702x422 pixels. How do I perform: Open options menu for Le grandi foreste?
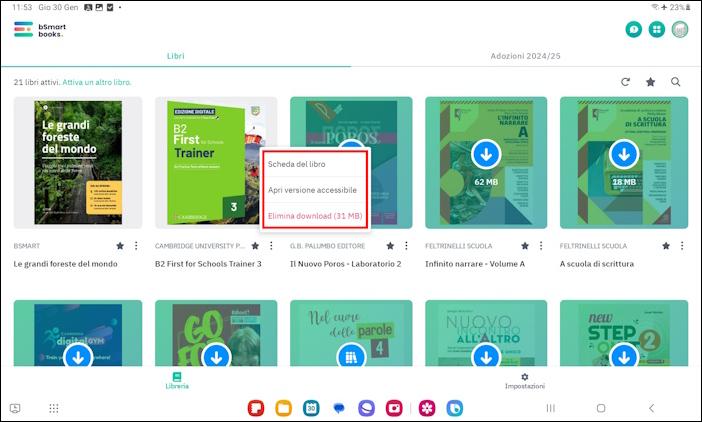click(x=136, y=246)
